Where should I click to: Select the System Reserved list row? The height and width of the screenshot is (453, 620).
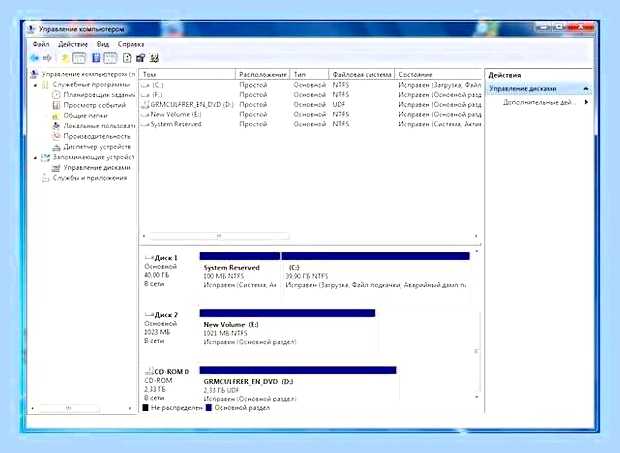[x=311, y=124]
